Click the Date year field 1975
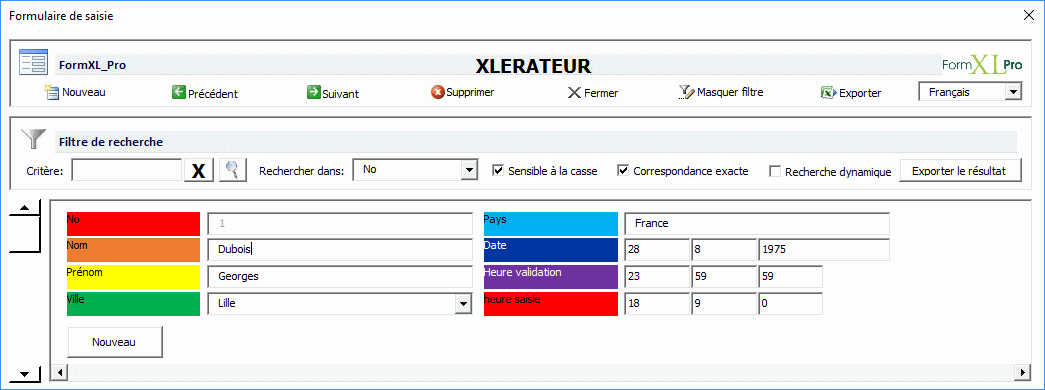 [x=824, y=249]
